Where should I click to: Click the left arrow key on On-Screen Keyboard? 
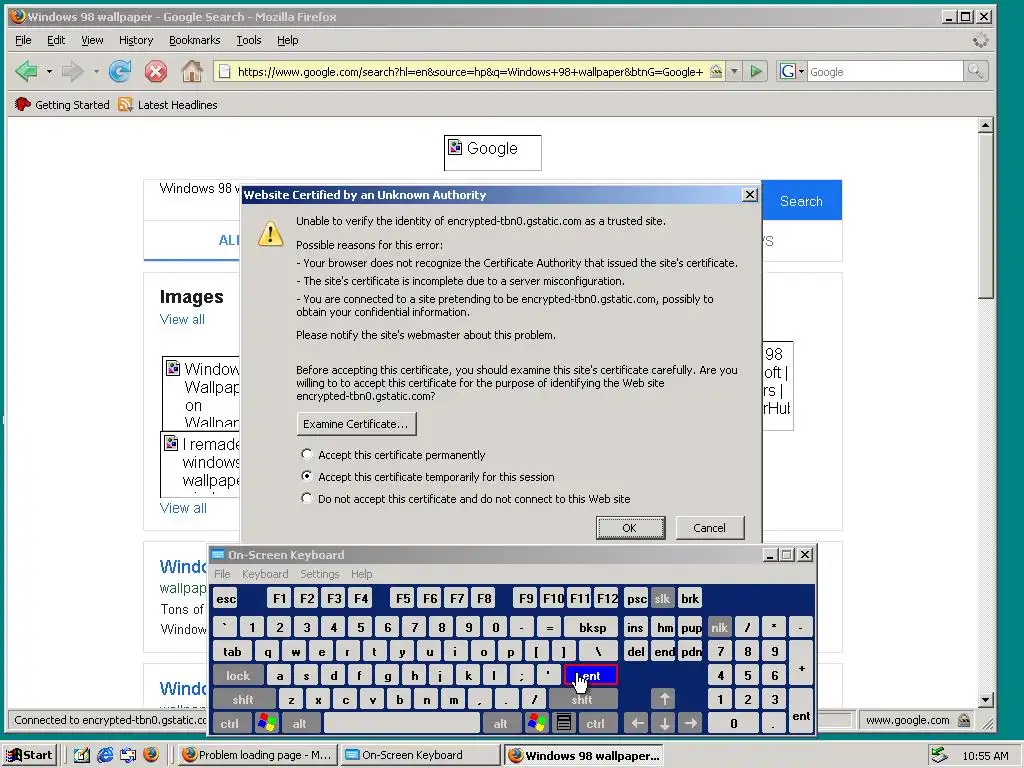[637, 723]
